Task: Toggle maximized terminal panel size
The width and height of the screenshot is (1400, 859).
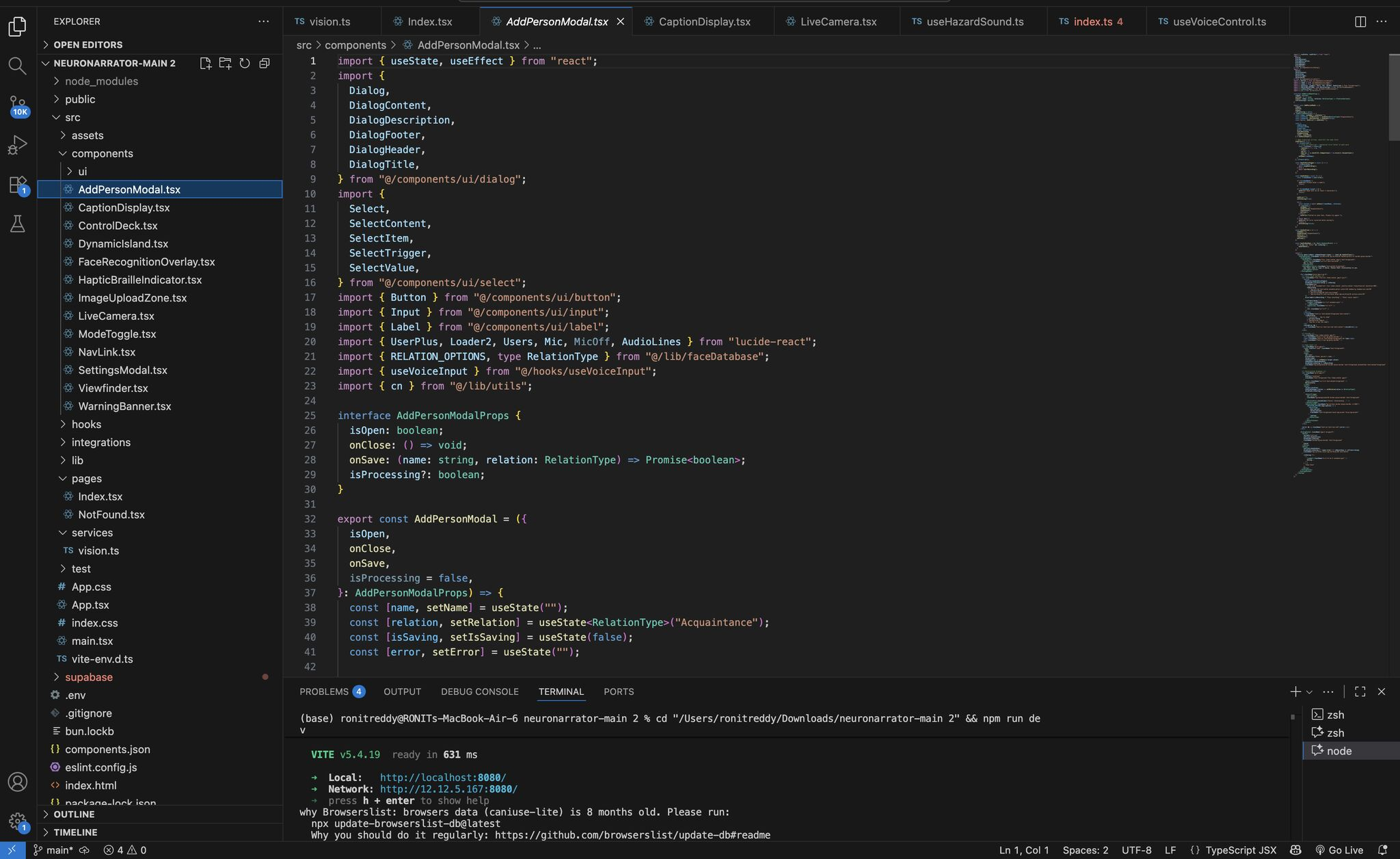Action: point(1360,691)
